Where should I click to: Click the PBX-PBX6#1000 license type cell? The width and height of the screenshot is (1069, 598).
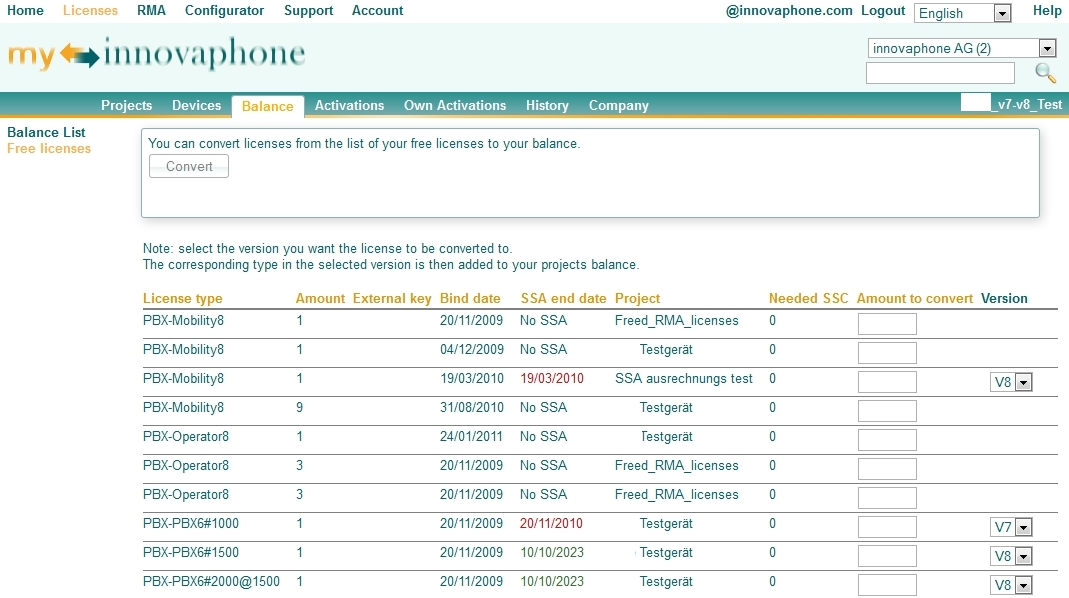(191, 524)
